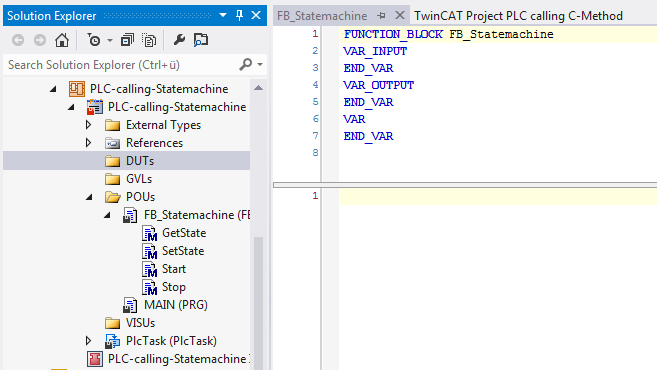The height and width of the screenshot is (370, 657).
Task: Select the SetState method label
Action: point(183,251)
